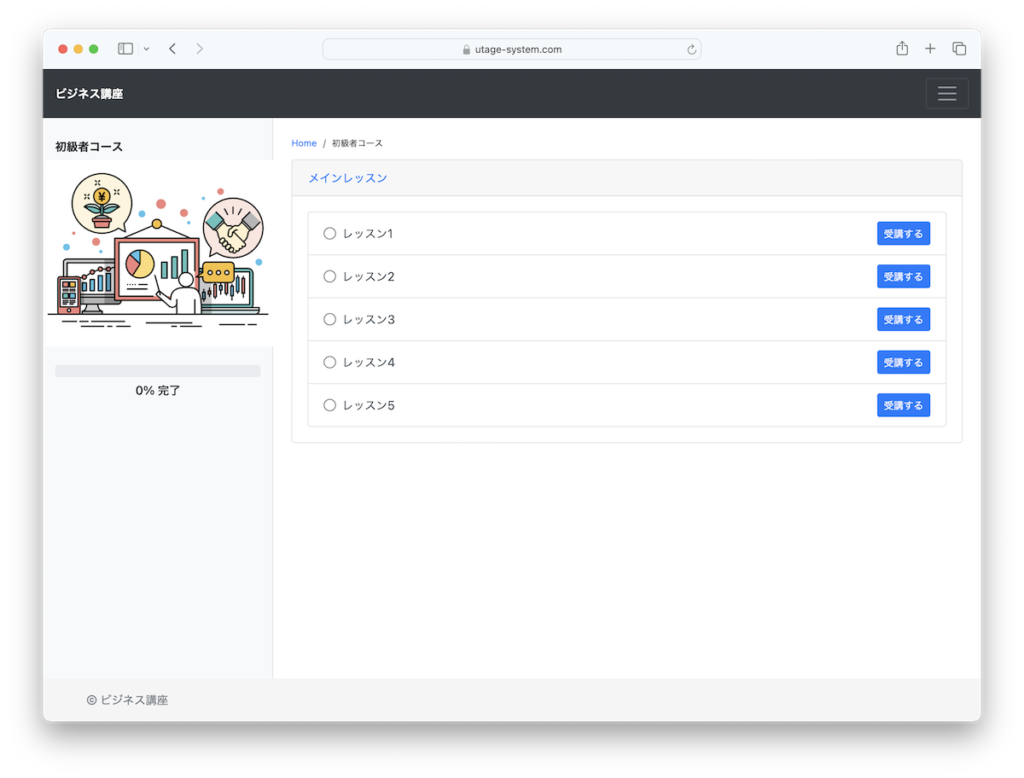Toggle the レッスン5 completion circle

click(x=330, y=405)
